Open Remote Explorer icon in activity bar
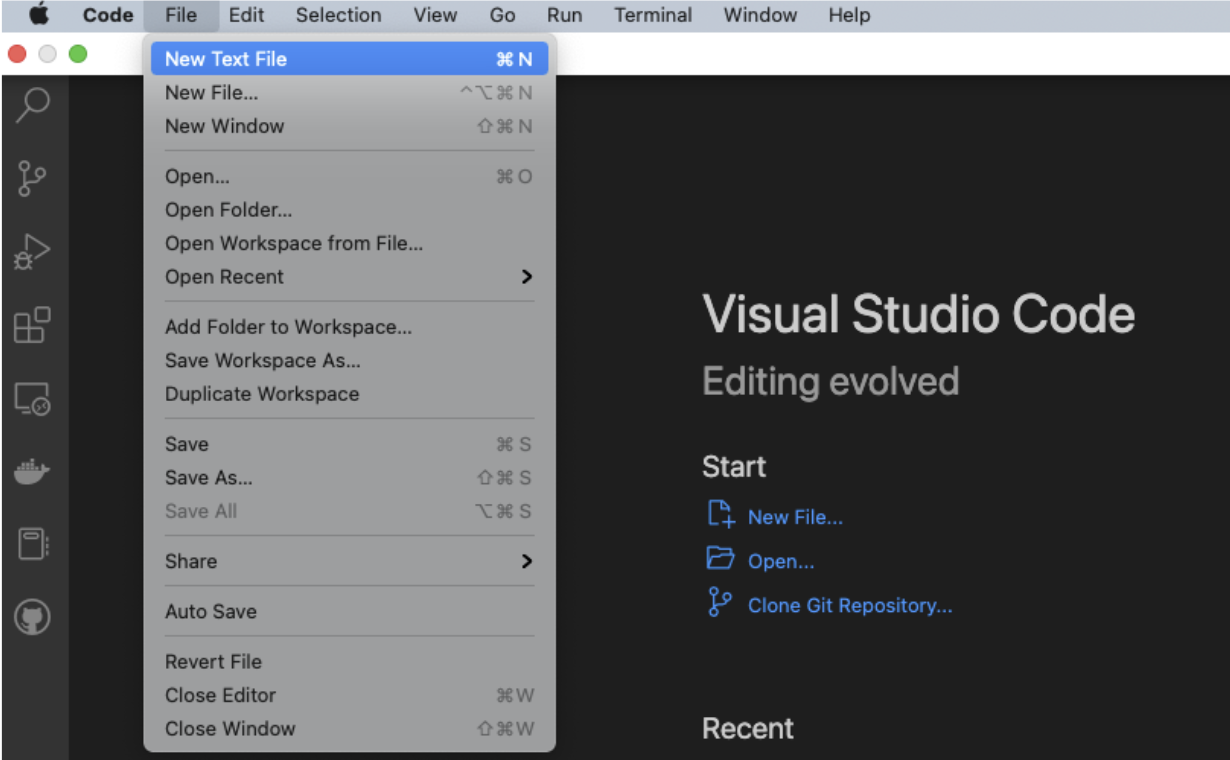The image size is (1230, 760). [33, 399]
